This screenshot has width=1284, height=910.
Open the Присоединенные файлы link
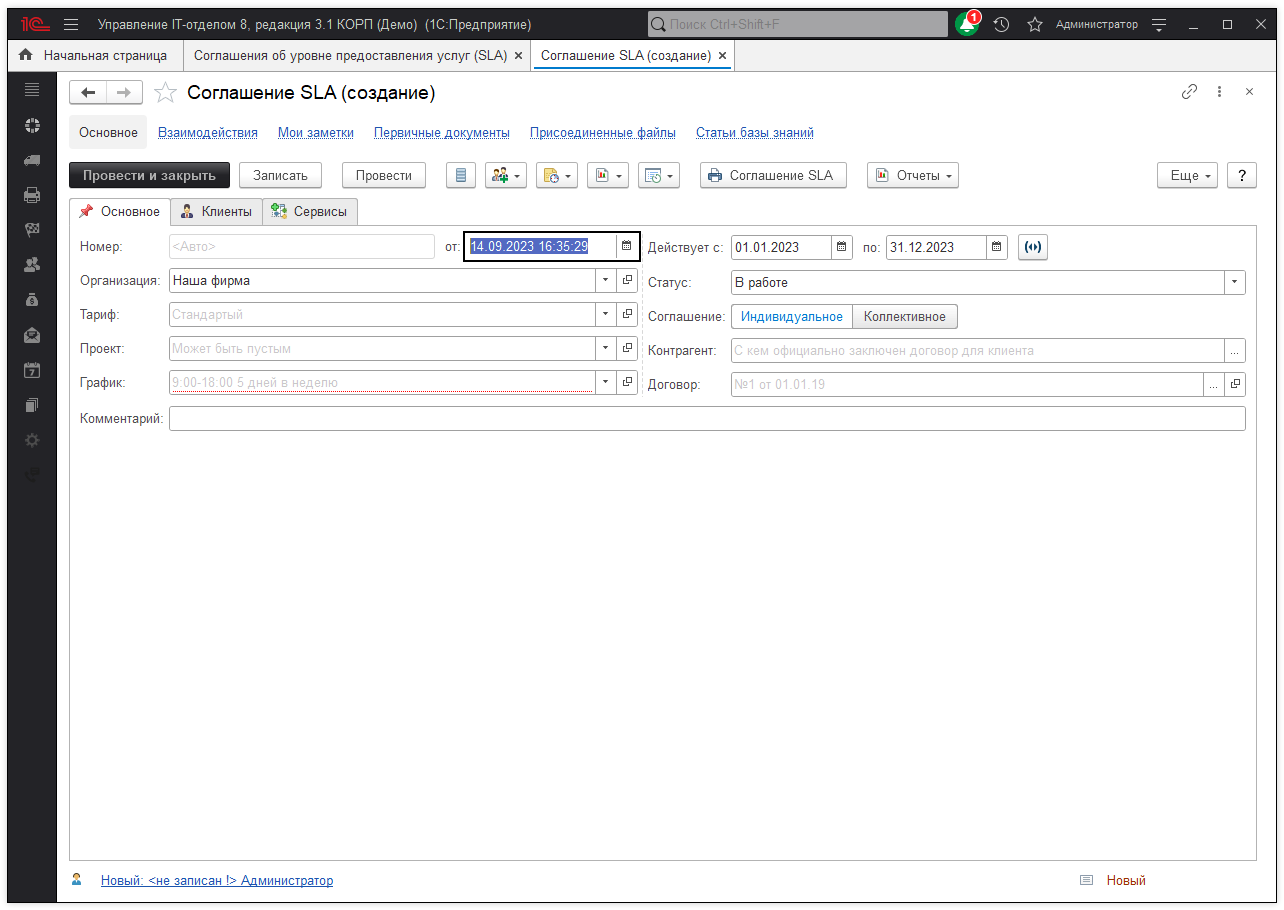click(x=602, y=132)
